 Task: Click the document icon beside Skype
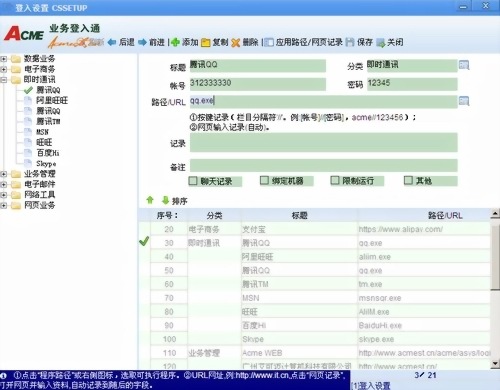29,163
